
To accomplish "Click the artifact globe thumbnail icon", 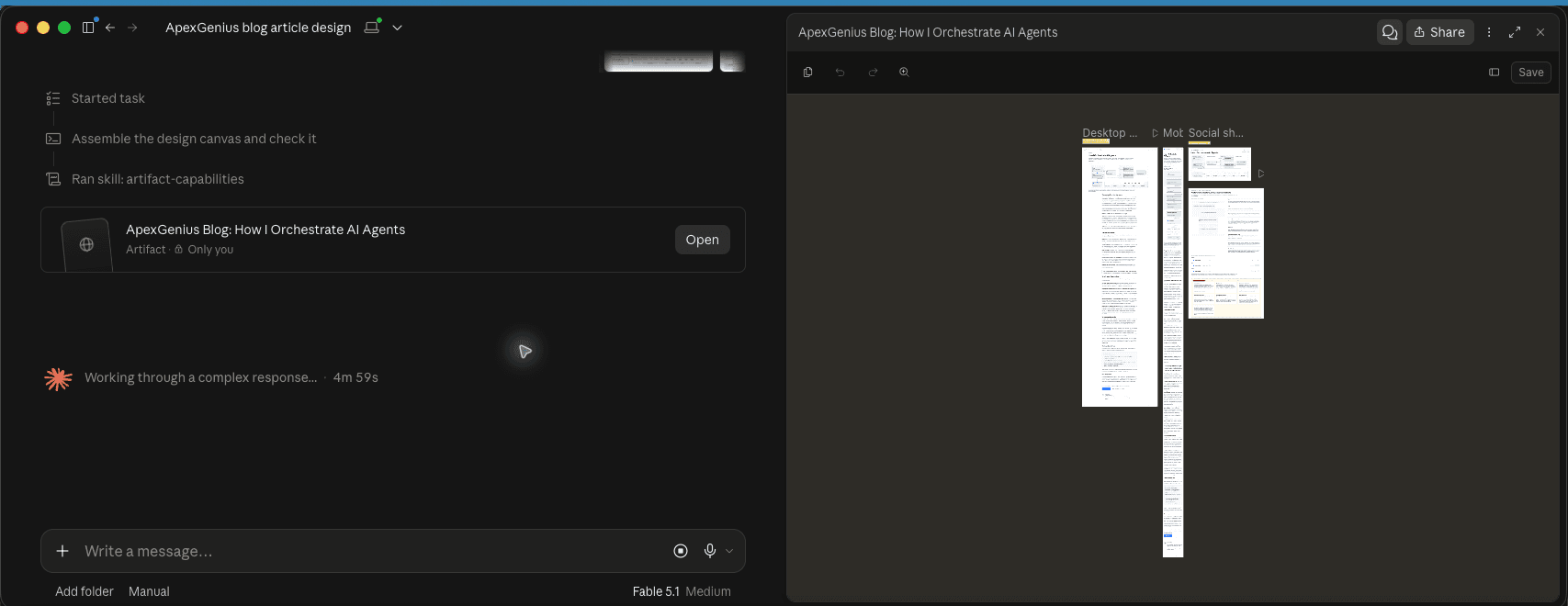I will click(x=86, y=244).
